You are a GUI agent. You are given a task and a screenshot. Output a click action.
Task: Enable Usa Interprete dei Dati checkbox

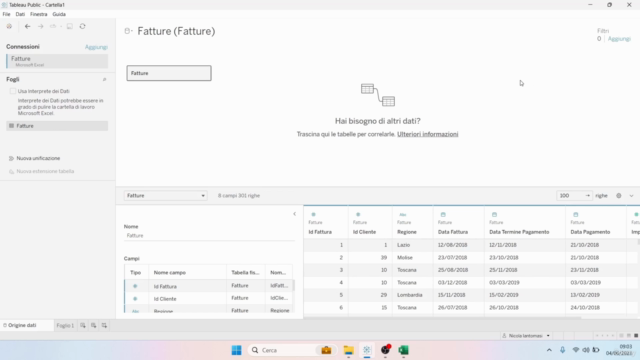pos(13,91)
